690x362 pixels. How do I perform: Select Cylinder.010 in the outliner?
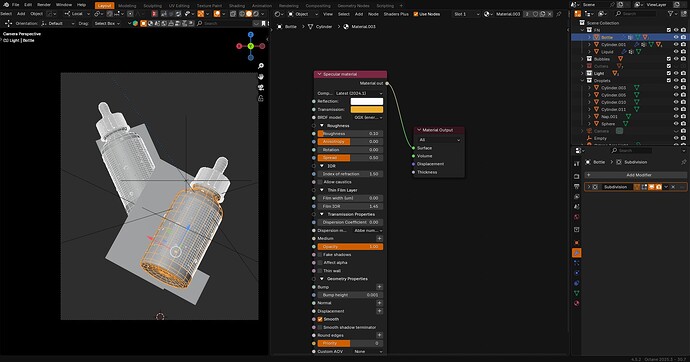[x=613, y=102]
